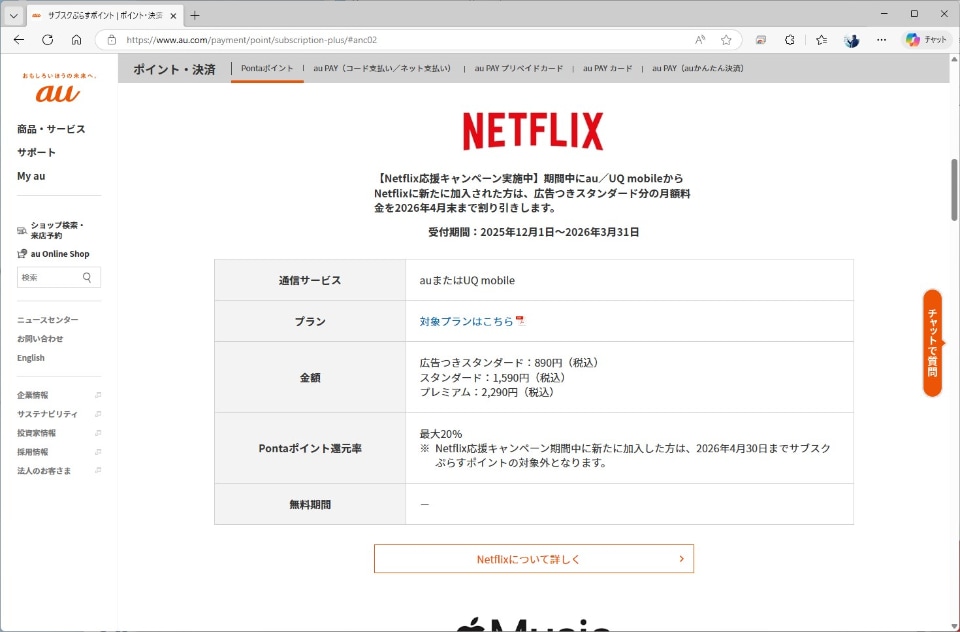This screenshot has width=960, height=632.
Task: Add page to favorites star icon
Action: [x=726, y=40]
